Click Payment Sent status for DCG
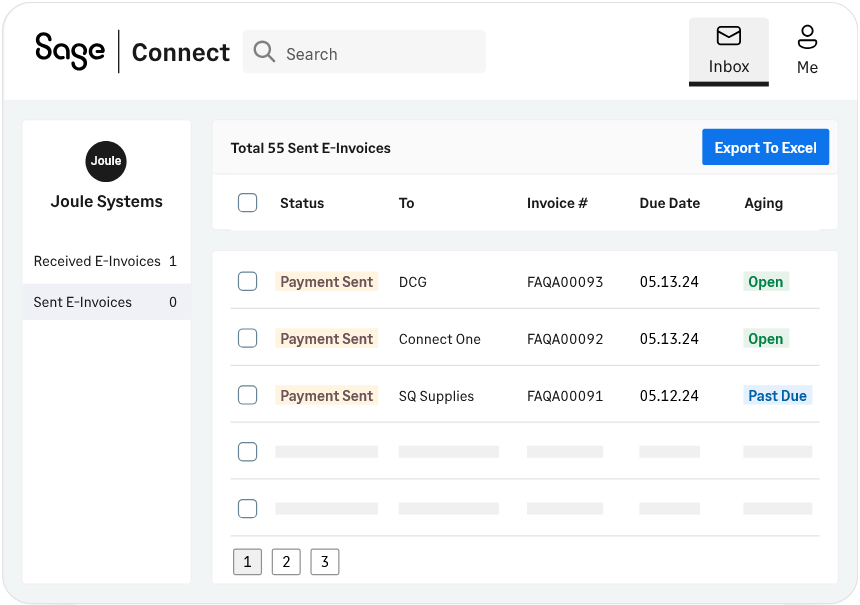The image size is (860, 605). [x=326, y=281]
